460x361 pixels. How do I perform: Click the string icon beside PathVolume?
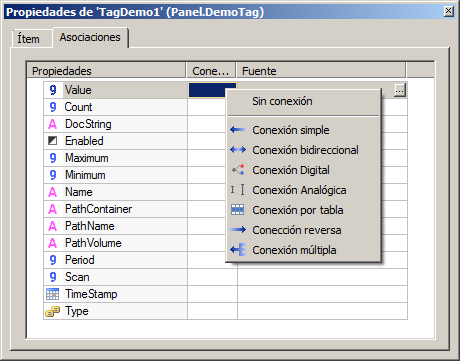point(53,243)
